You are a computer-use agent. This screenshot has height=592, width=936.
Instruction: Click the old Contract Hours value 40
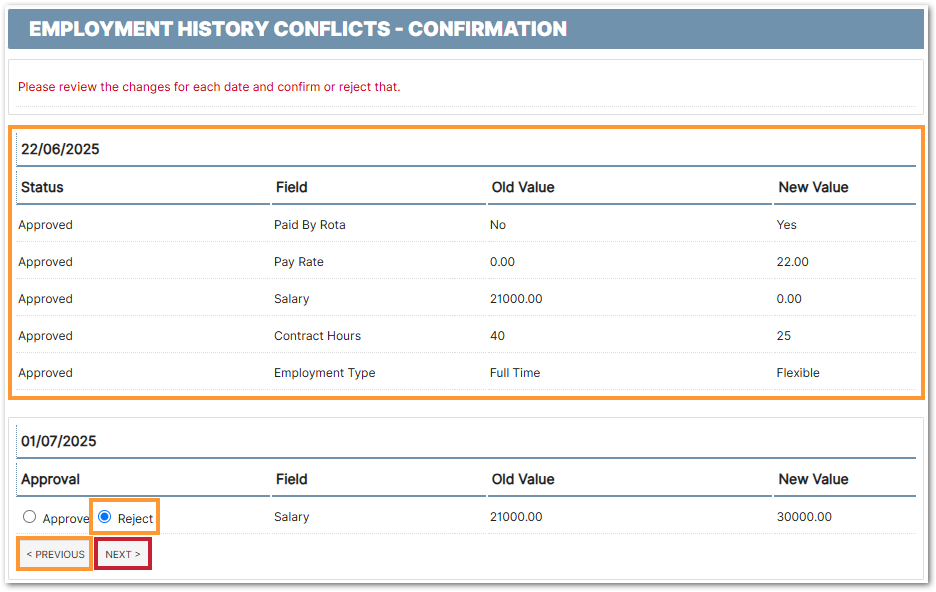(497, 336)
